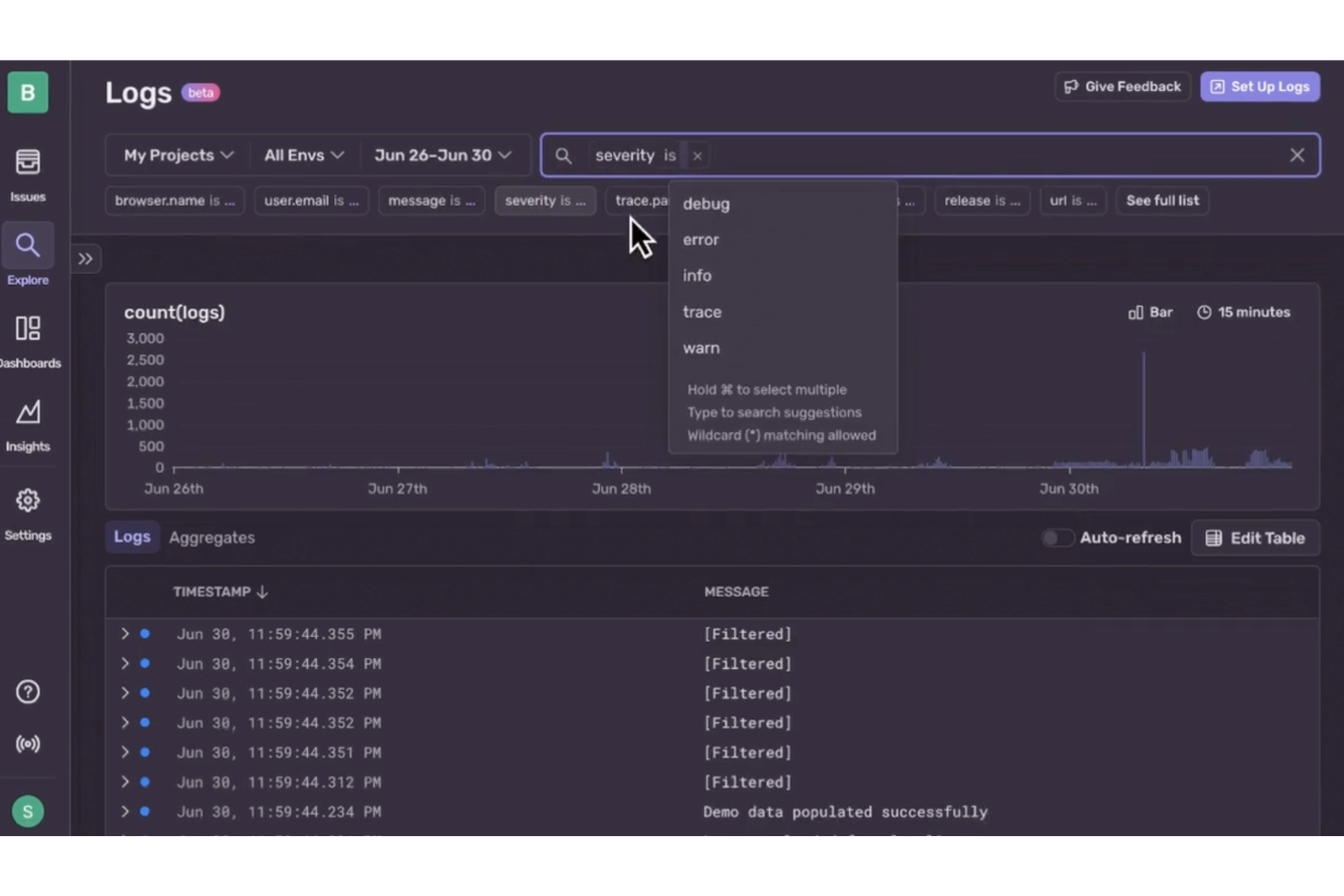Click the magnifying glass in the search bar
The height and width of the screenshot is (896, 1344).
tap(563, 155)
